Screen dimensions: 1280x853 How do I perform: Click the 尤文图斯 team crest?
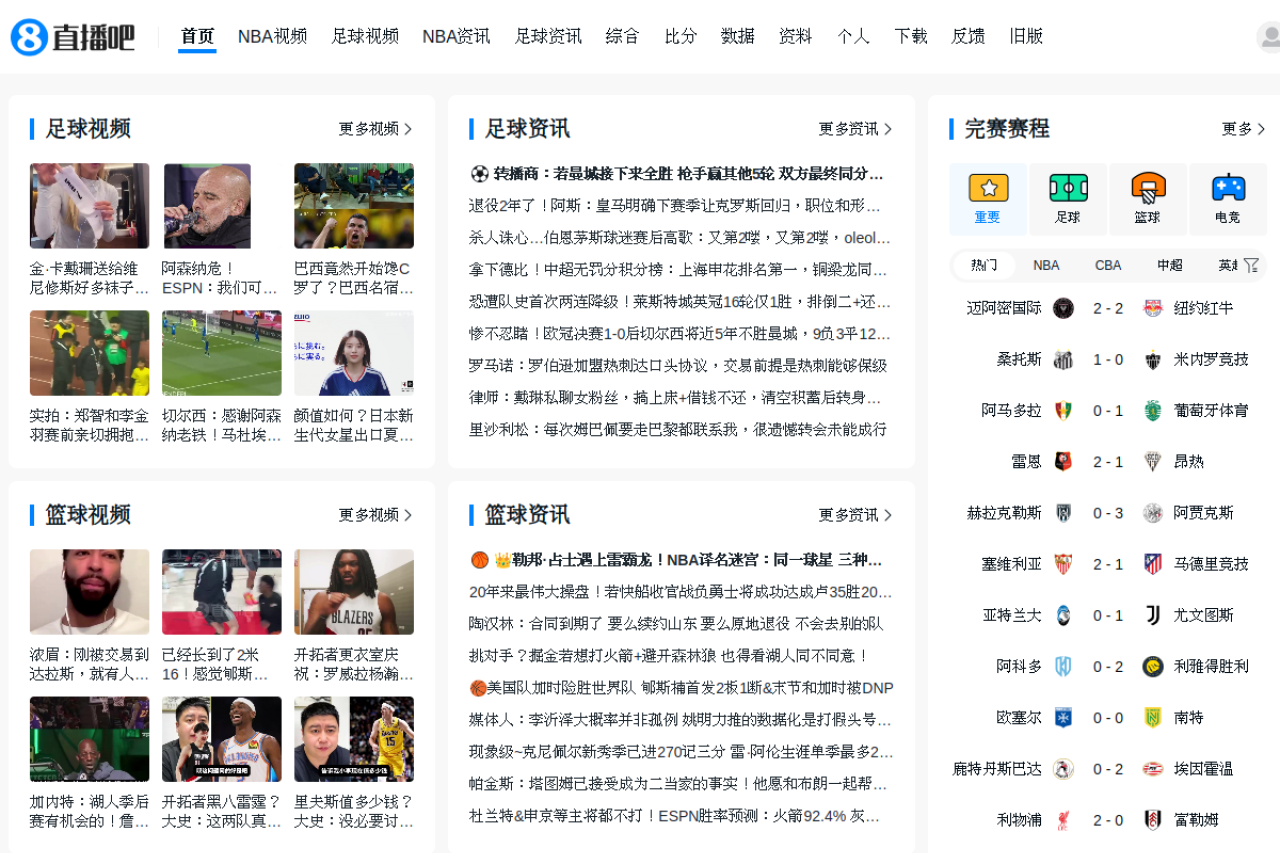coord(1153,615)
